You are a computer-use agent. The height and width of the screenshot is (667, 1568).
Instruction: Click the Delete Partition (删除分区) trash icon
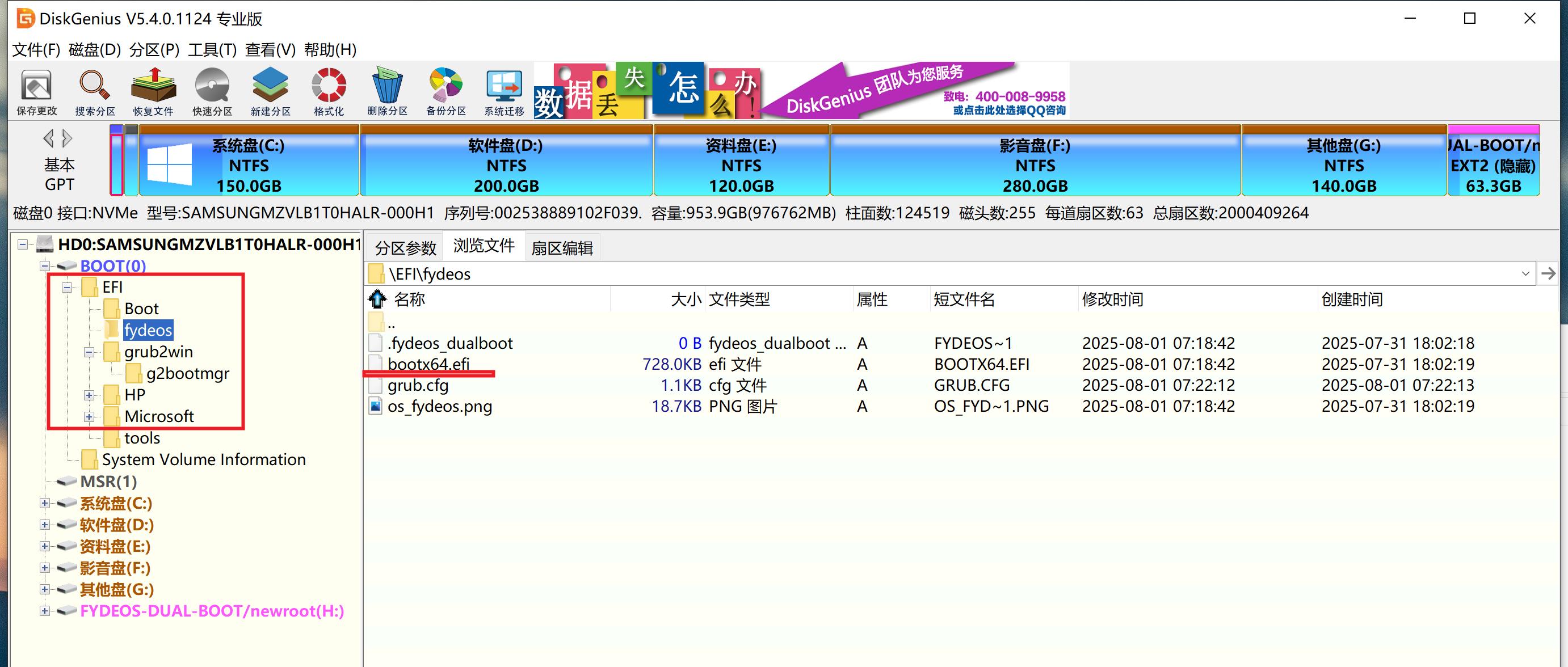tap(387, 91)
